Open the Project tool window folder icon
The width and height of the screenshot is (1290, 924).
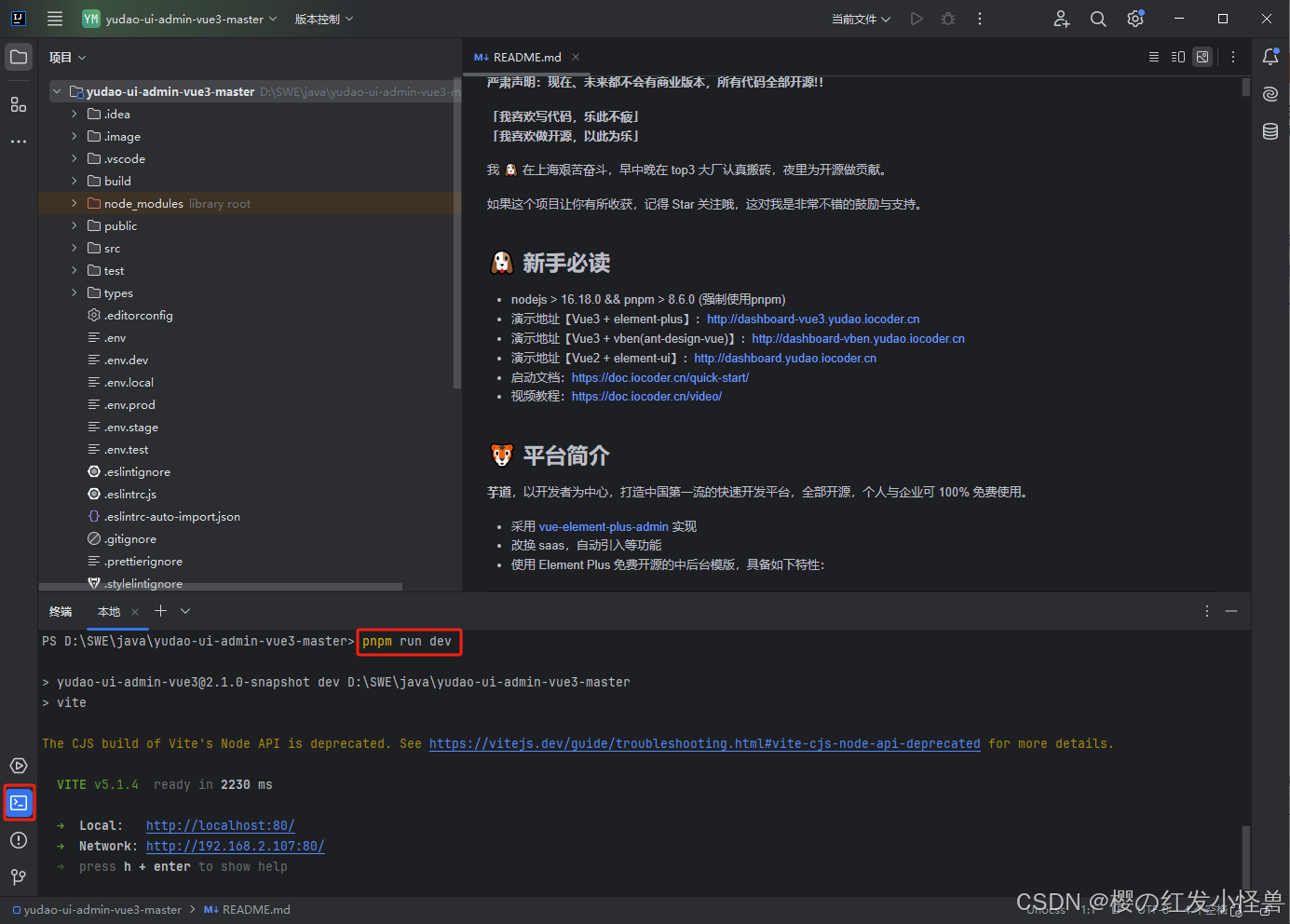[19, 57]
